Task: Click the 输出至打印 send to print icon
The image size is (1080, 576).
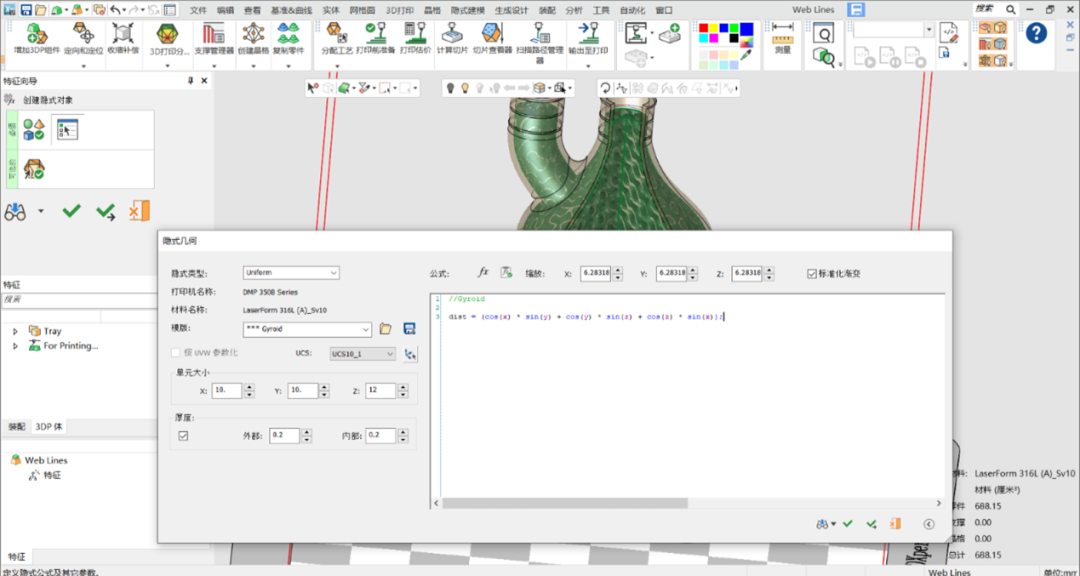Action: tap(588, 33)
